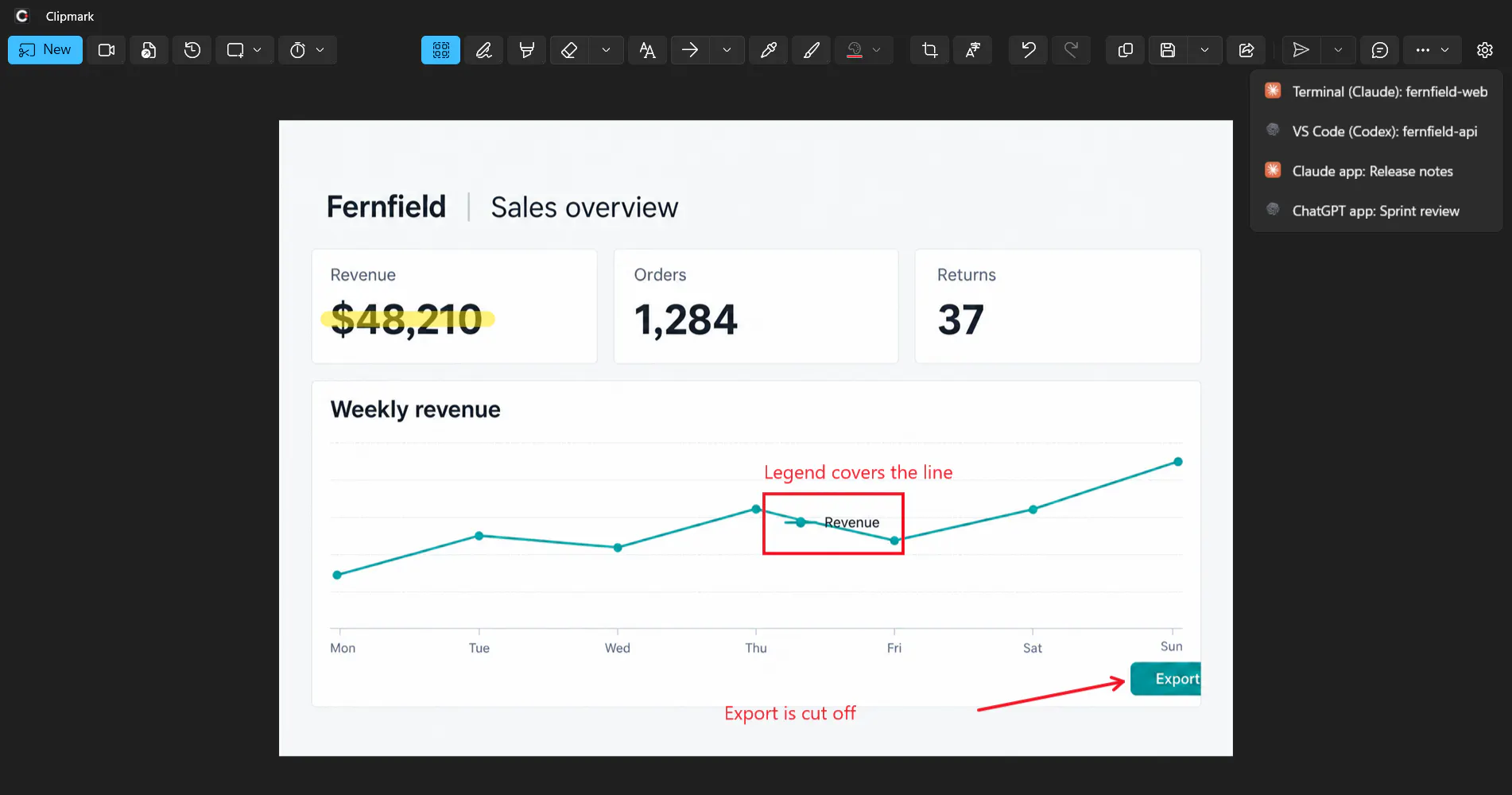1512x795 pixels.
Task: Save the capture with the disk icon
Action: click(1168, 50)
